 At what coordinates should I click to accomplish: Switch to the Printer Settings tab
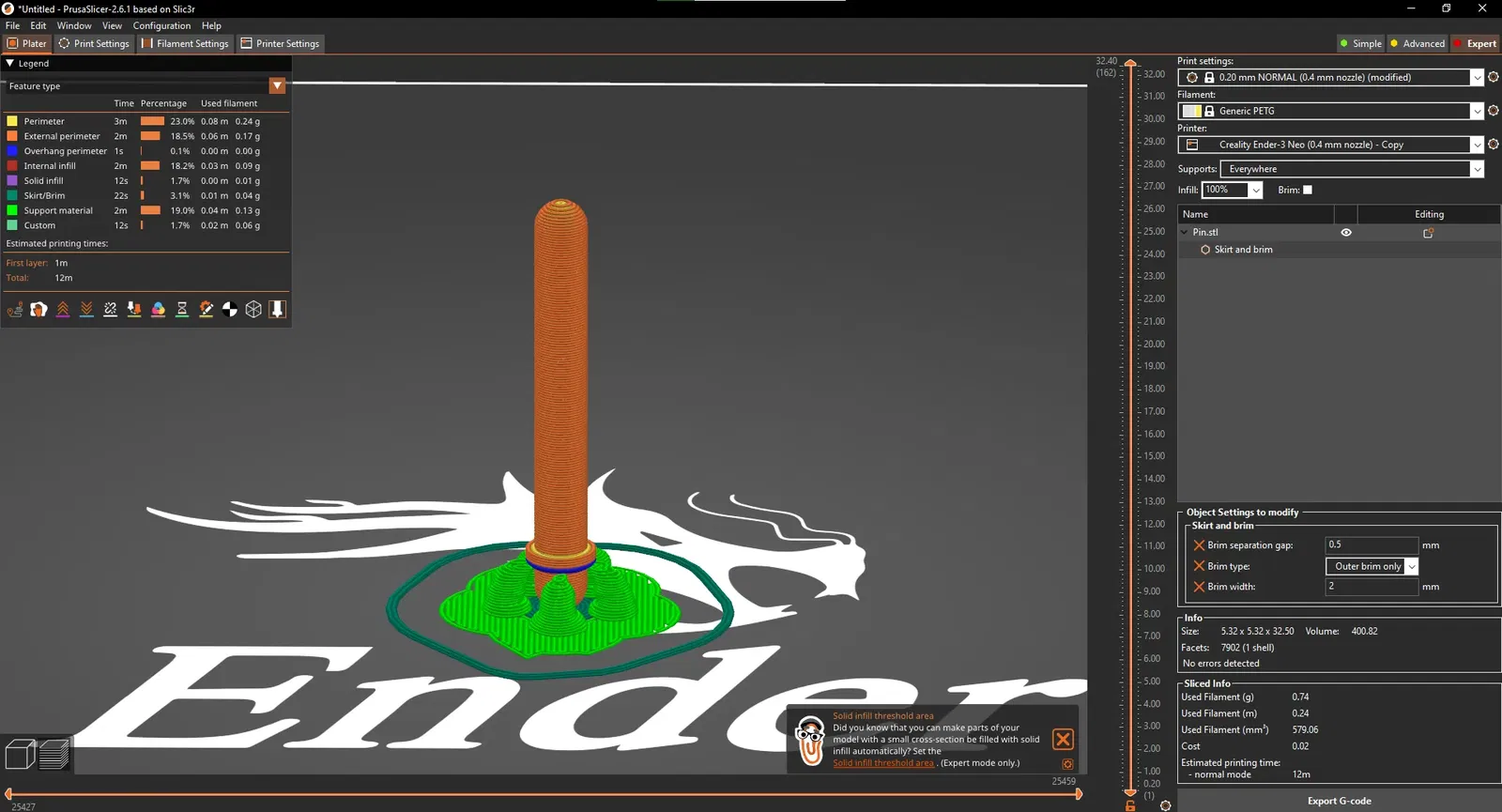(x=280, y=43)
